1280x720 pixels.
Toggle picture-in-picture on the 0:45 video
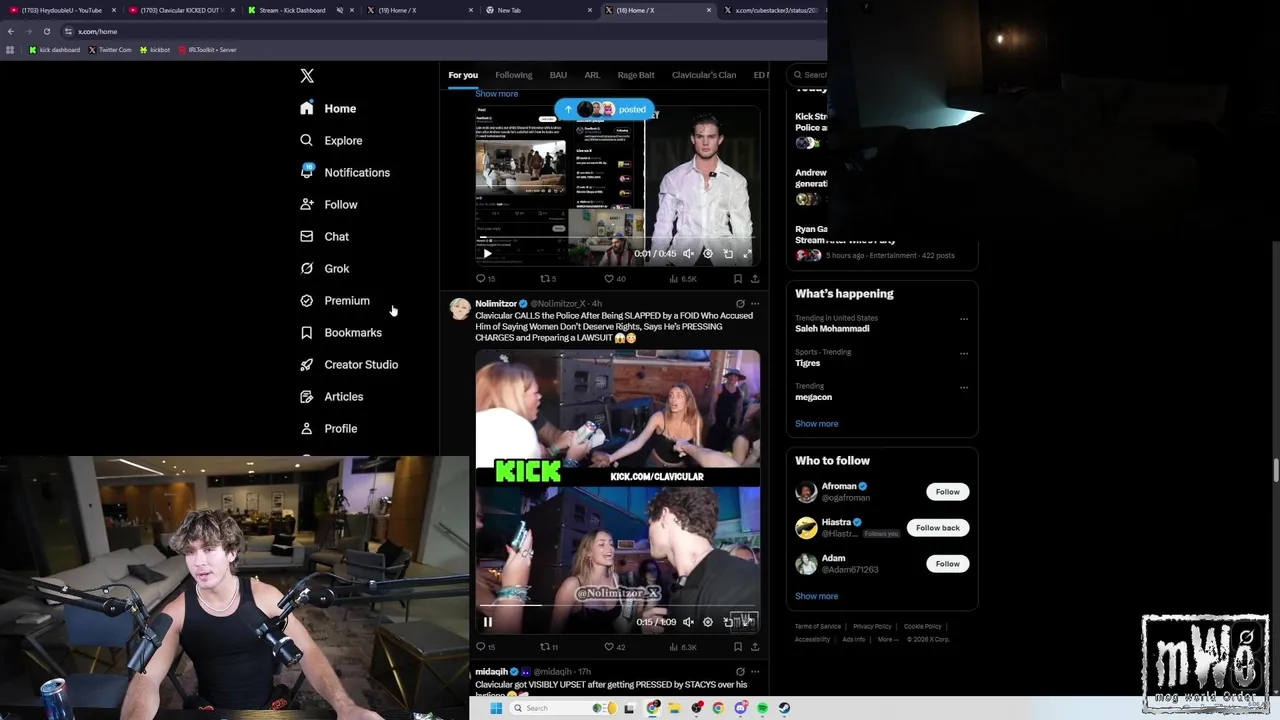click(x=728, y=254)
